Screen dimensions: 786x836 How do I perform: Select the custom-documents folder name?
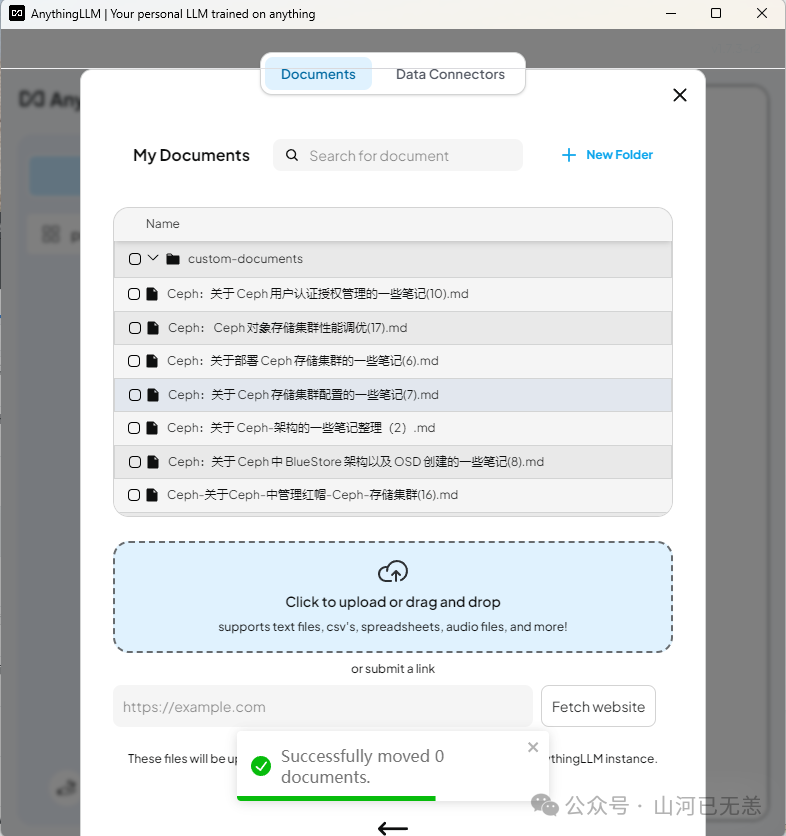[x=245, y=259]
